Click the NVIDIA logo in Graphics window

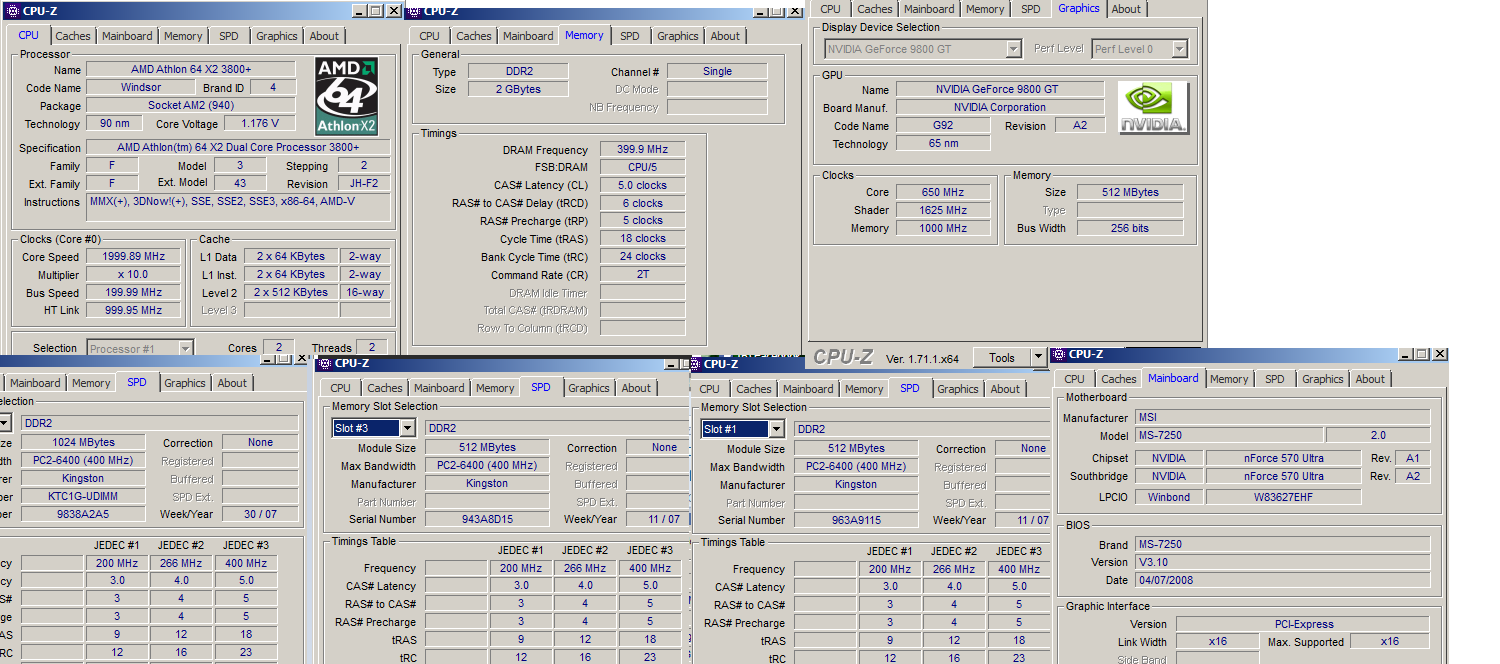click(1153, 108)
